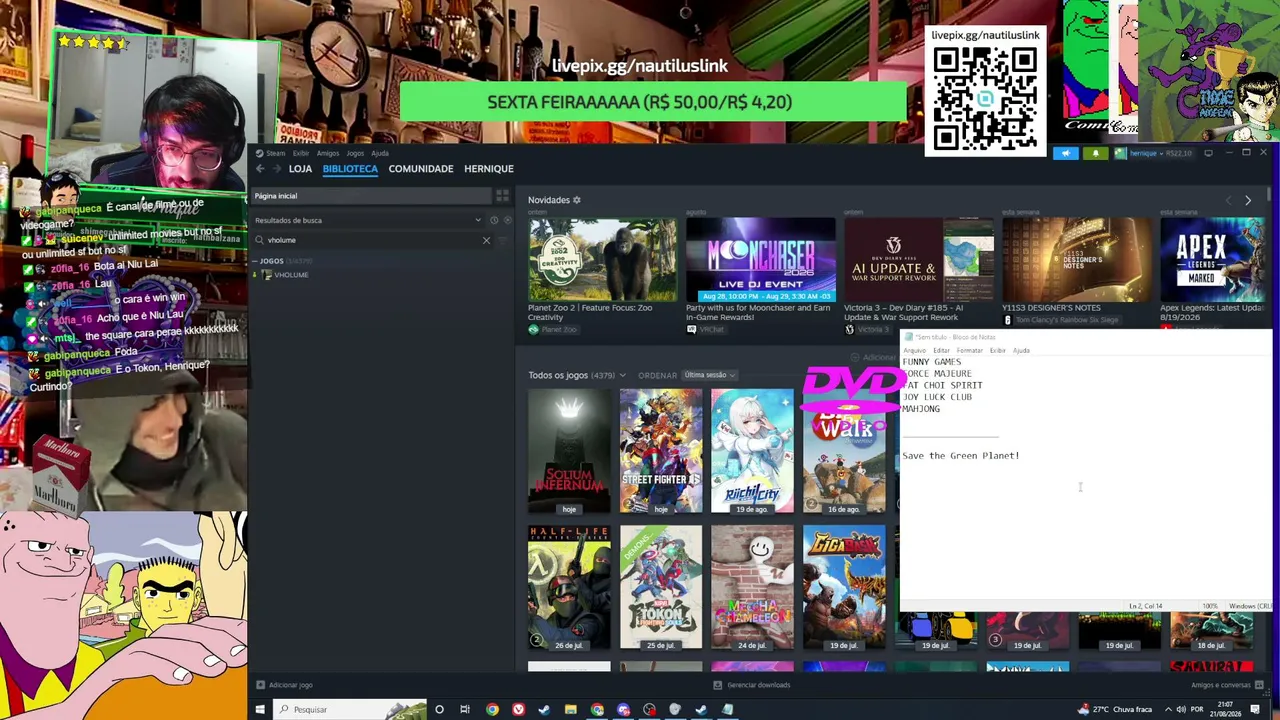Open advanced search filter icon

[x=502, y=240]
